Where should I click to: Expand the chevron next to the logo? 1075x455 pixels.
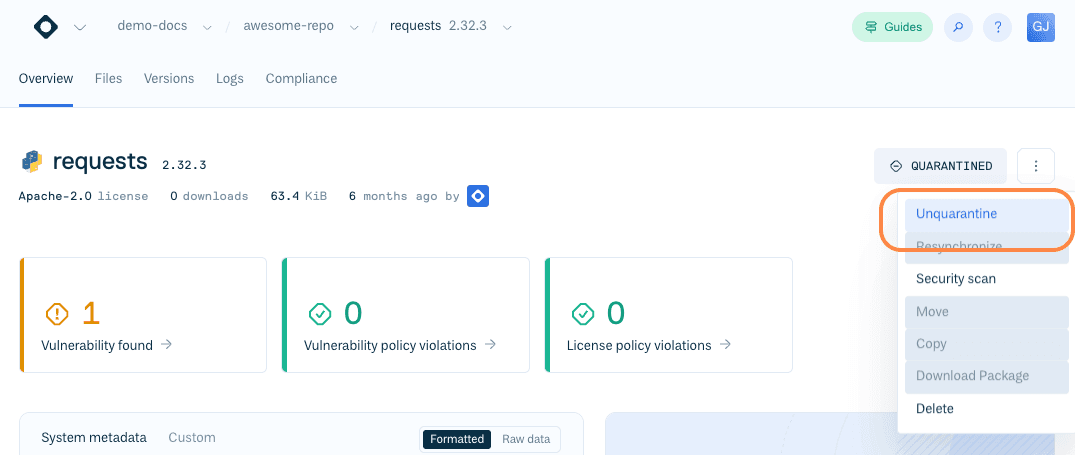(80, 27)
